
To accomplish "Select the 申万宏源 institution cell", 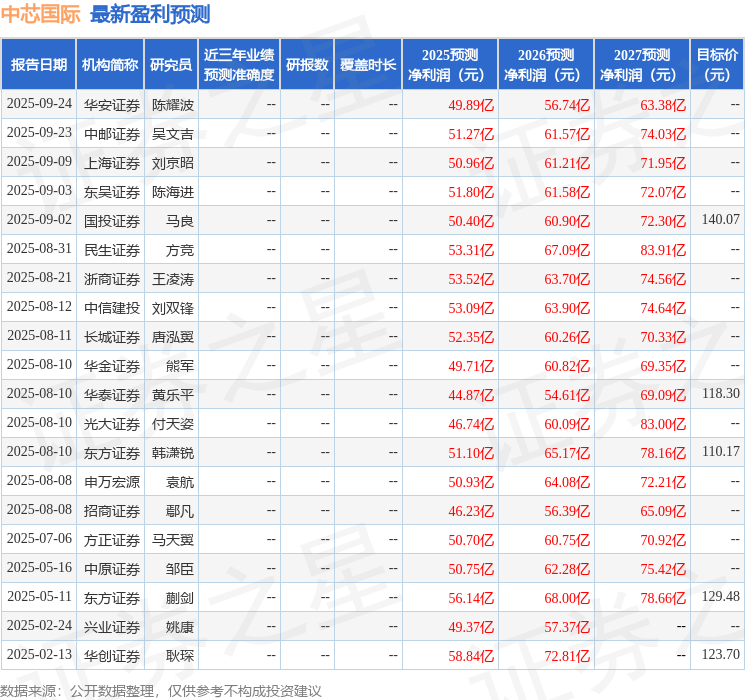I will tap(112, 482).
